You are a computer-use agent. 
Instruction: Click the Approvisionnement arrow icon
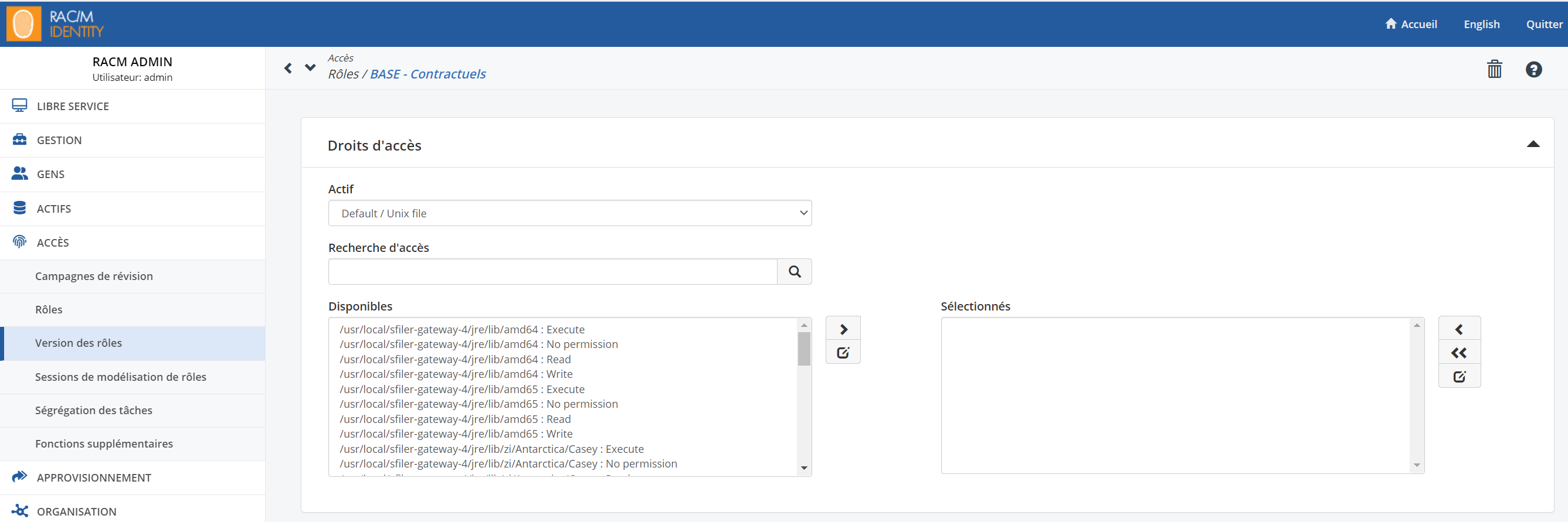[19, 477]
